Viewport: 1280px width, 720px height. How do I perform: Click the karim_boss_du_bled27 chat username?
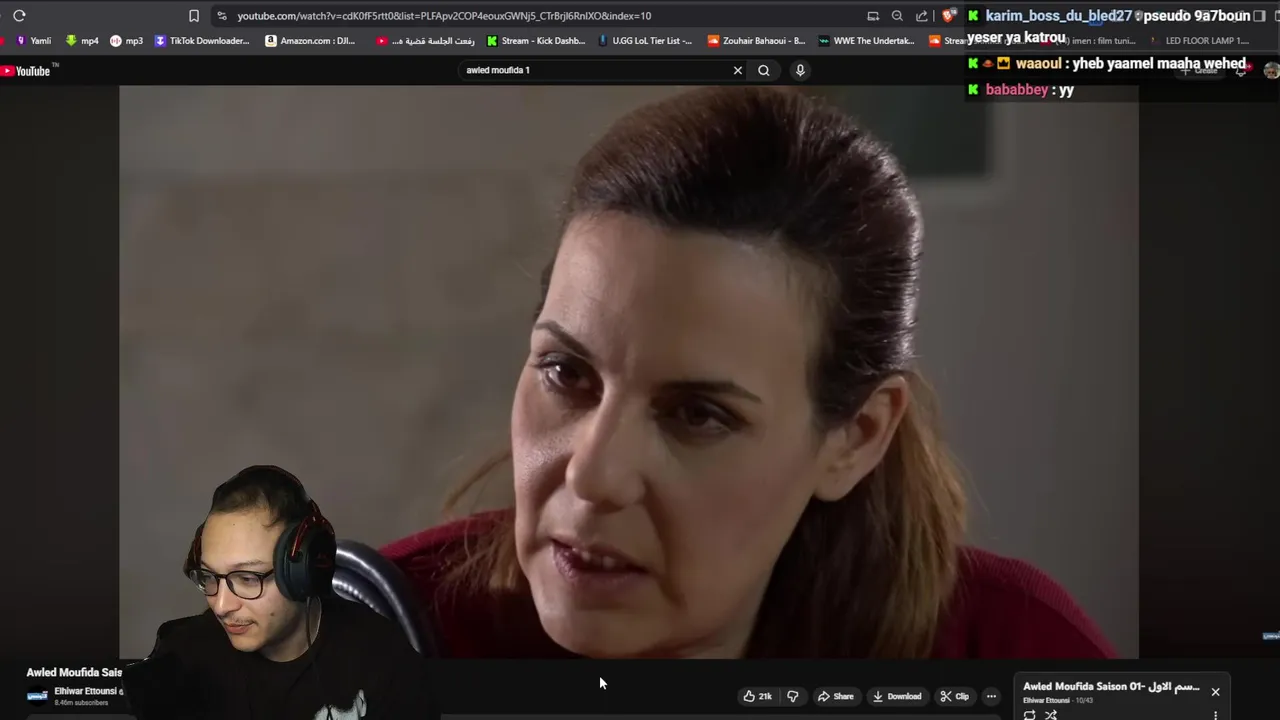[x=1058, y=16]
